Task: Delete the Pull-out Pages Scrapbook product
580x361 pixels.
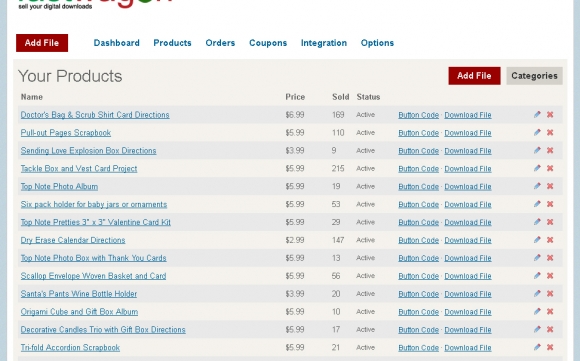Action: 550,133
